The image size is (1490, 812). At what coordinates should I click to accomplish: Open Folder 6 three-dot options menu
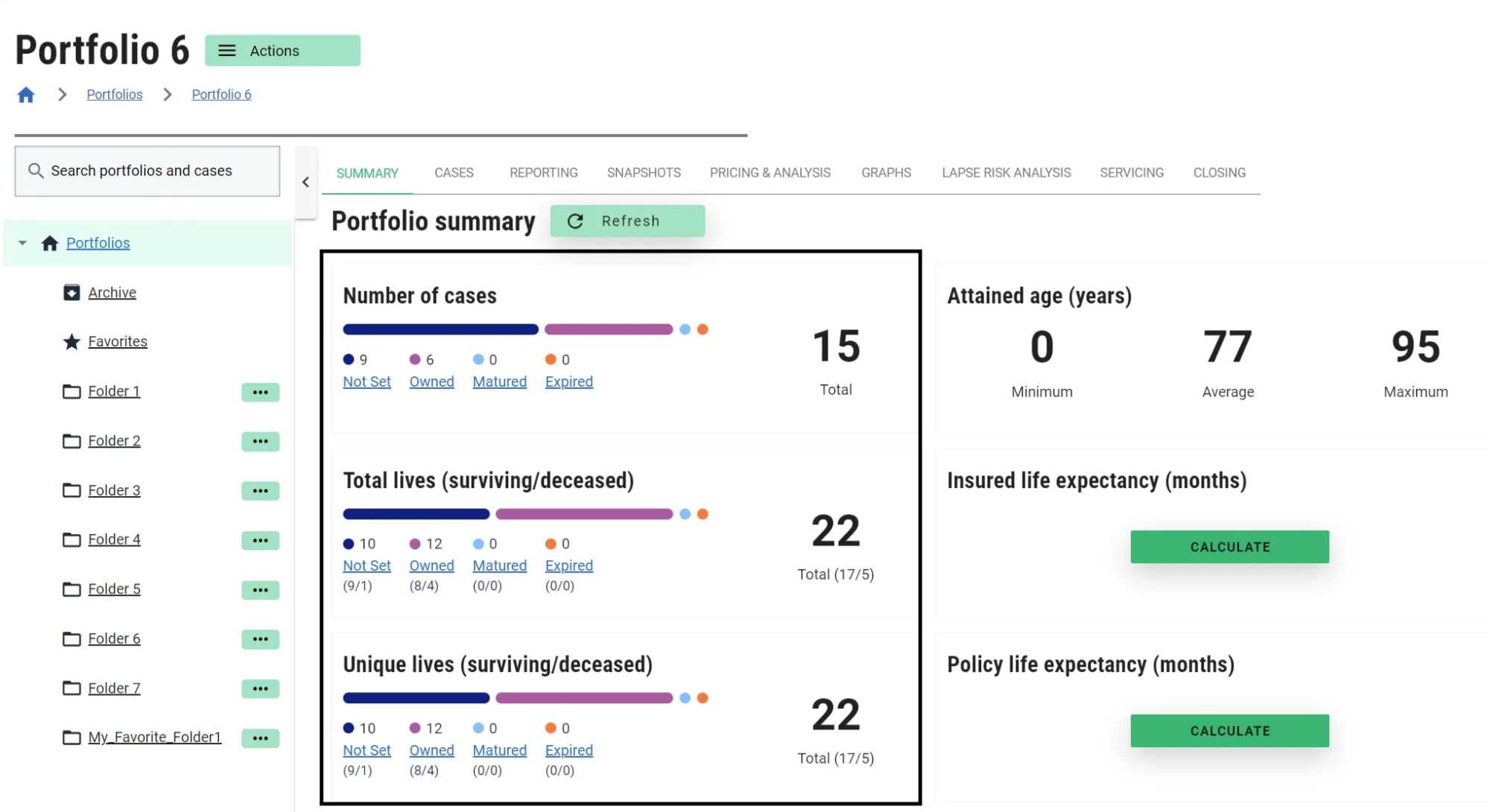[x=260, y=639]
